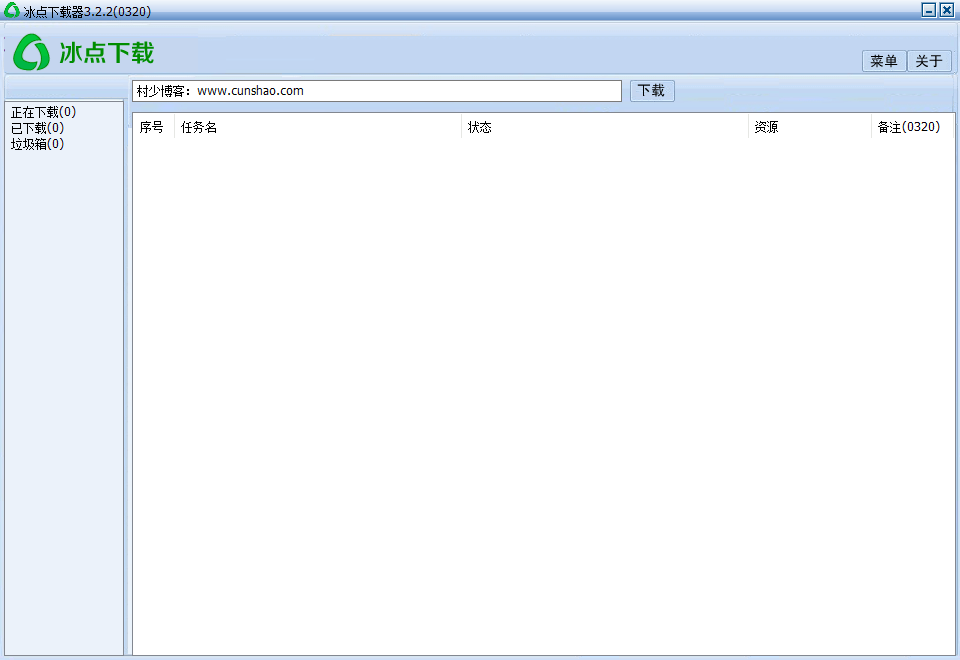This screenshot has height=660, width=960.
Task: Minimize the 冰点下载器 window
Action: 928,10
